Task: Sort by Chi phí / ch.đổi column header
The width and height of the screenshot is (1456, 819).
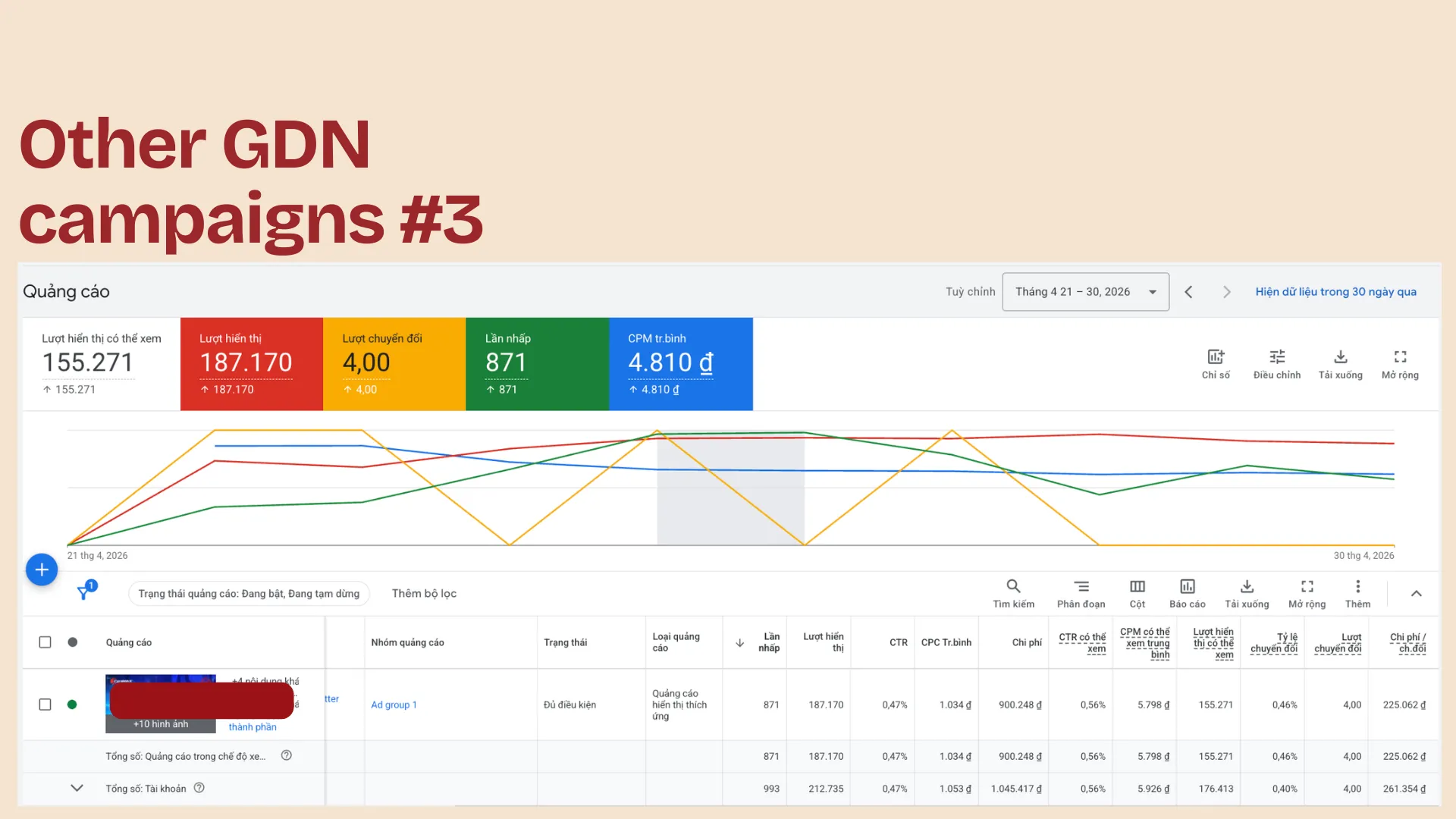Action: coord(1407,643)
